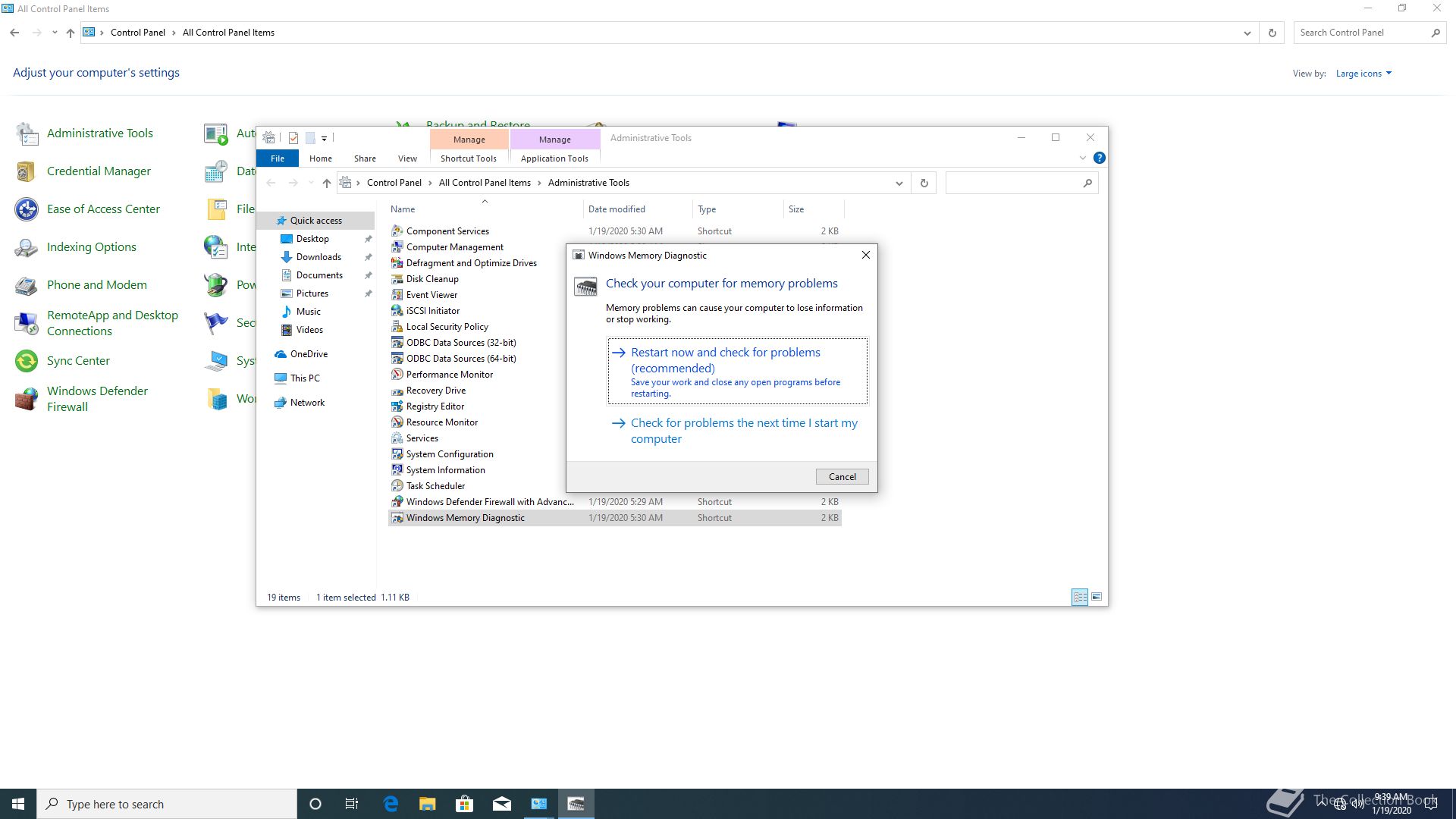Click Search Control Panel field
The height and width of the screenshot is (819, 1456).
click(1369, 33)
